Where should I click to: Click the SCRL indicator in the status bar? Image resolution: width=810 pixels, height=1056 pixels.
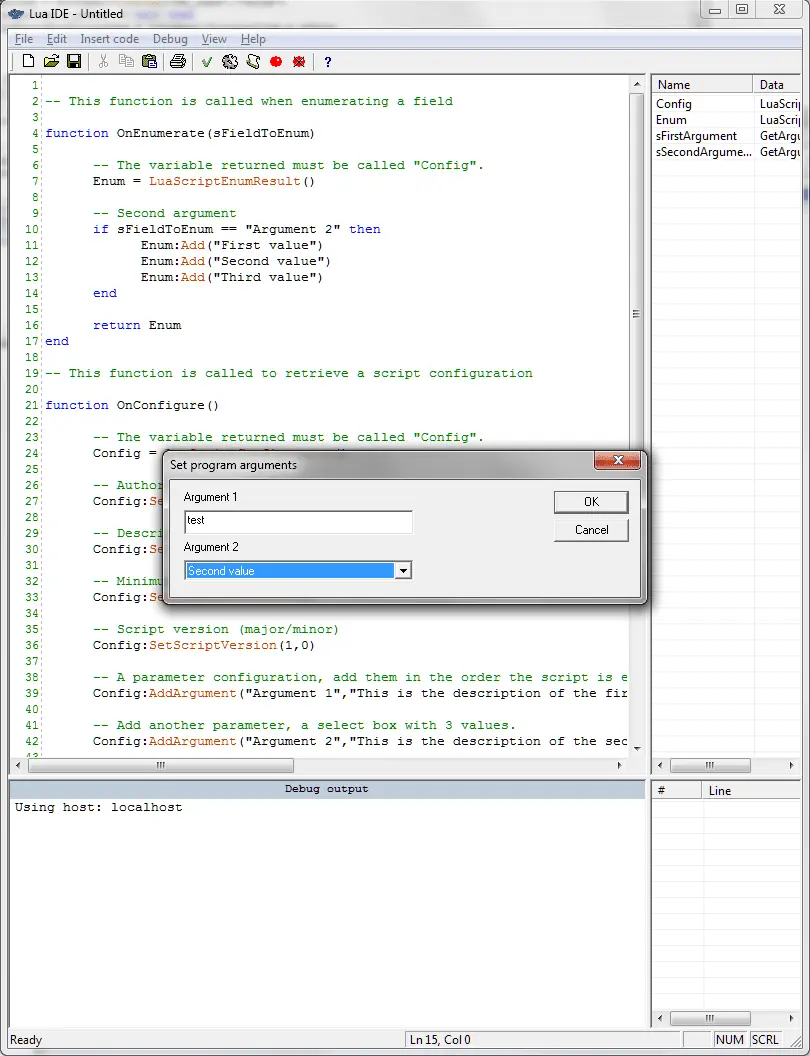click(x=765, y=1040)
